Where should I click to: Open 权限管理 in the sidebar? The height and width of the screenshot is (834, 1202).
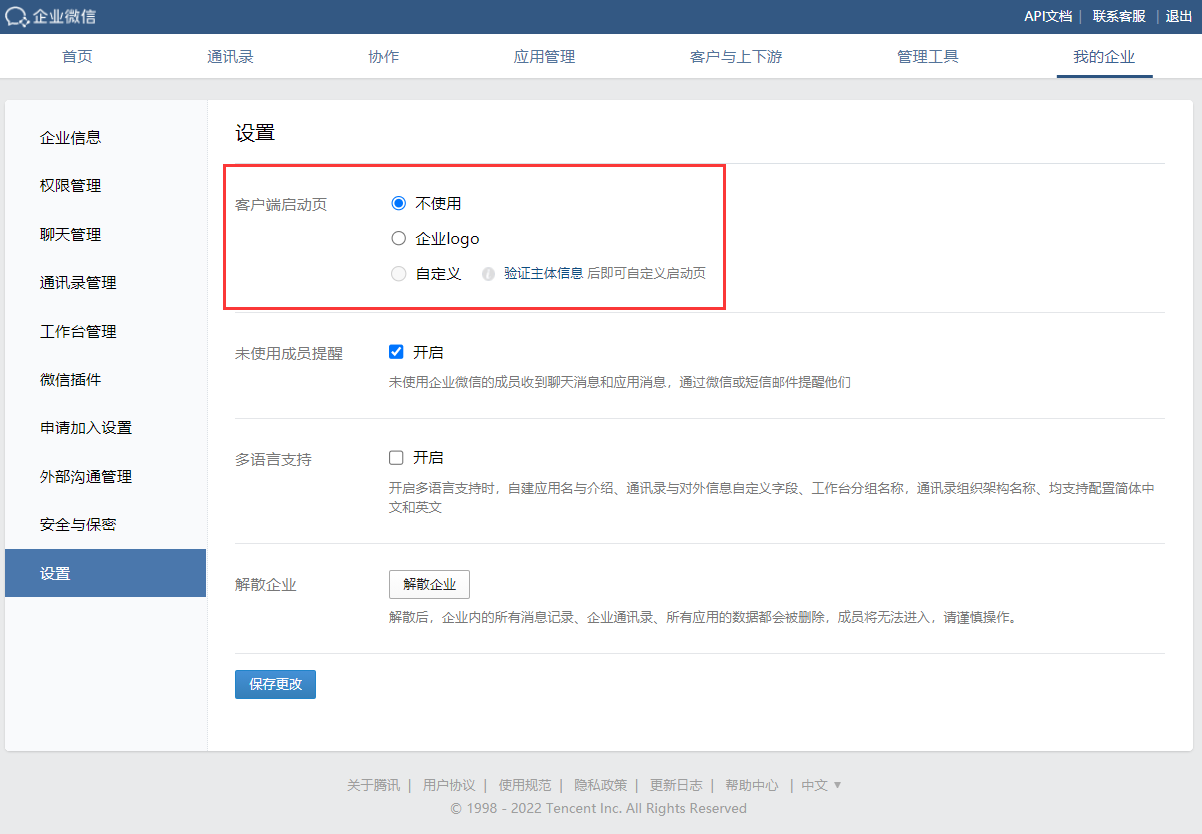click(x=70, y=186)
